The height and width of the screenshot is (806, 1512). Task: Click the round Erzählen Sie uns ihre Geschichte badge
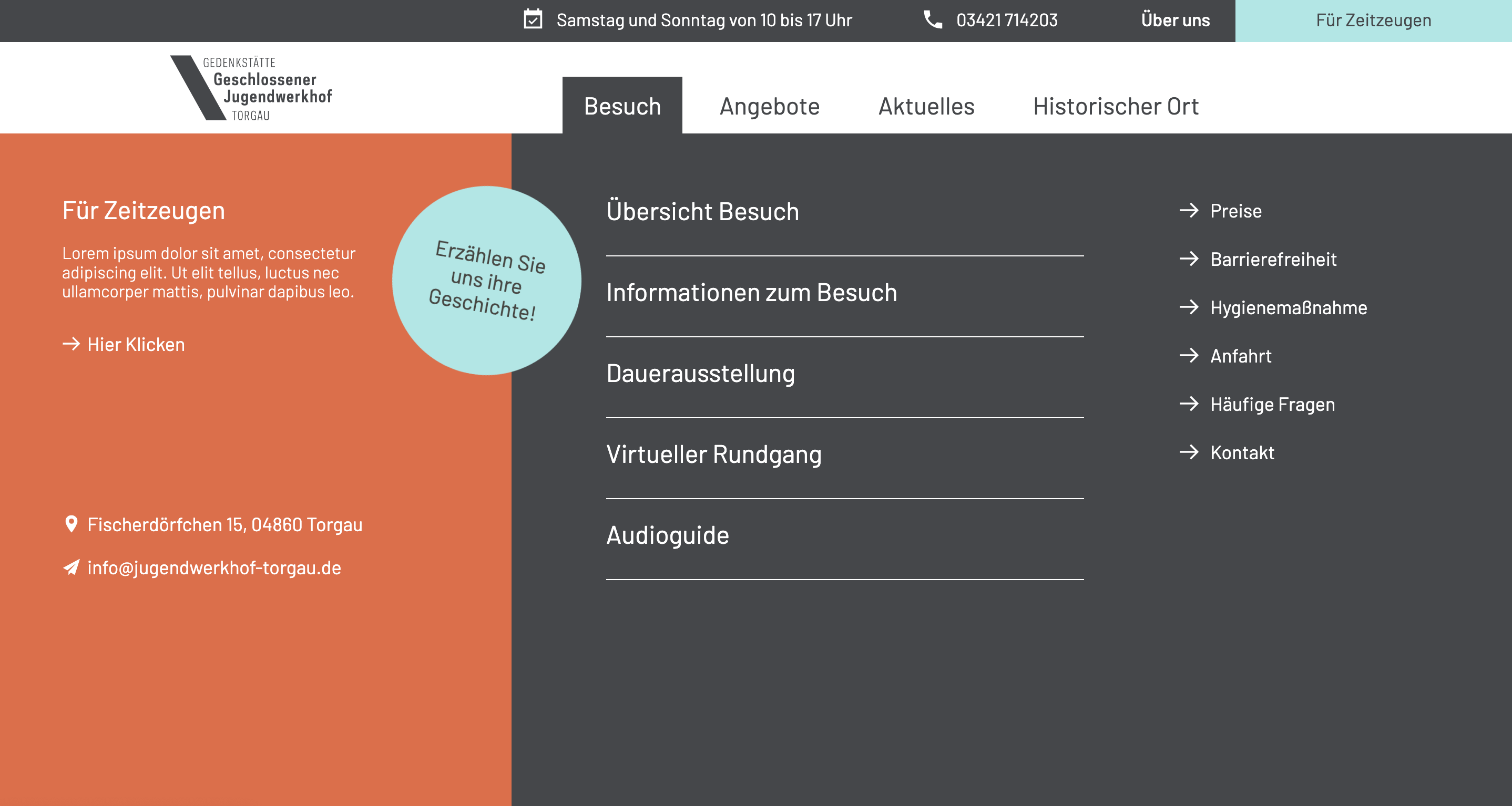click(x=487, y=281)
